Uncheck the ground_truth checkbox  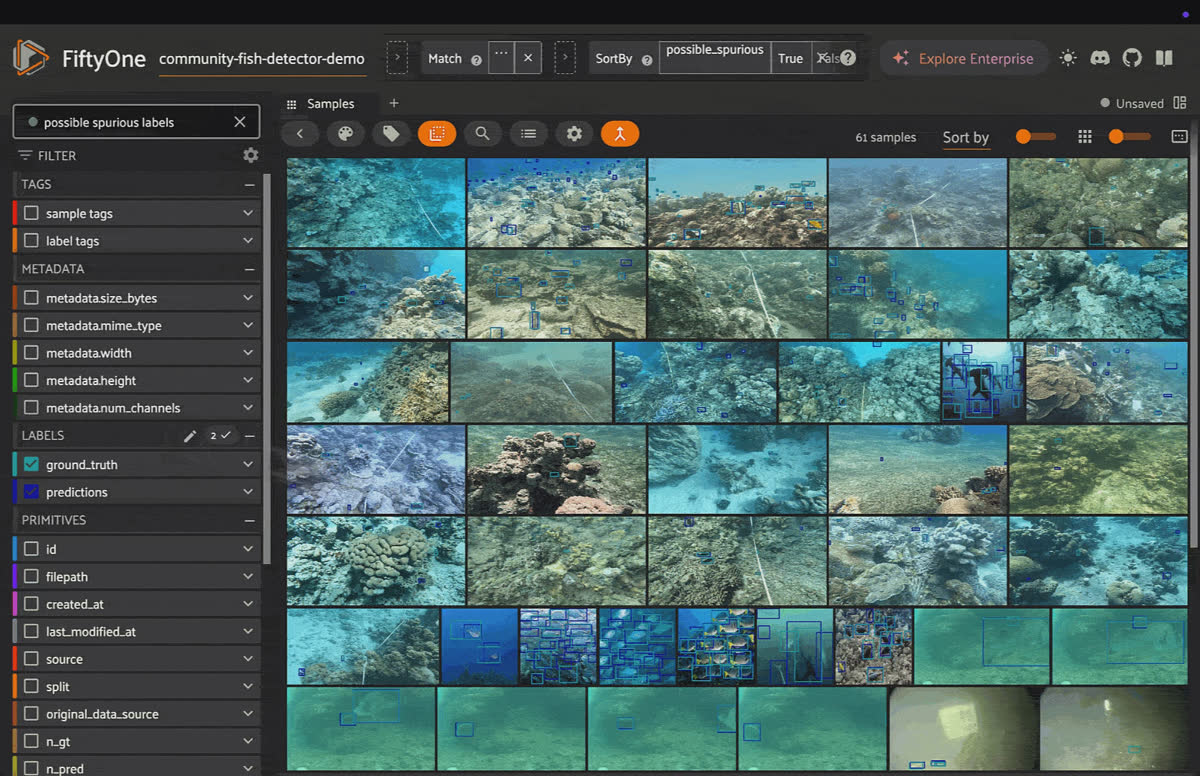coord(32,465)
